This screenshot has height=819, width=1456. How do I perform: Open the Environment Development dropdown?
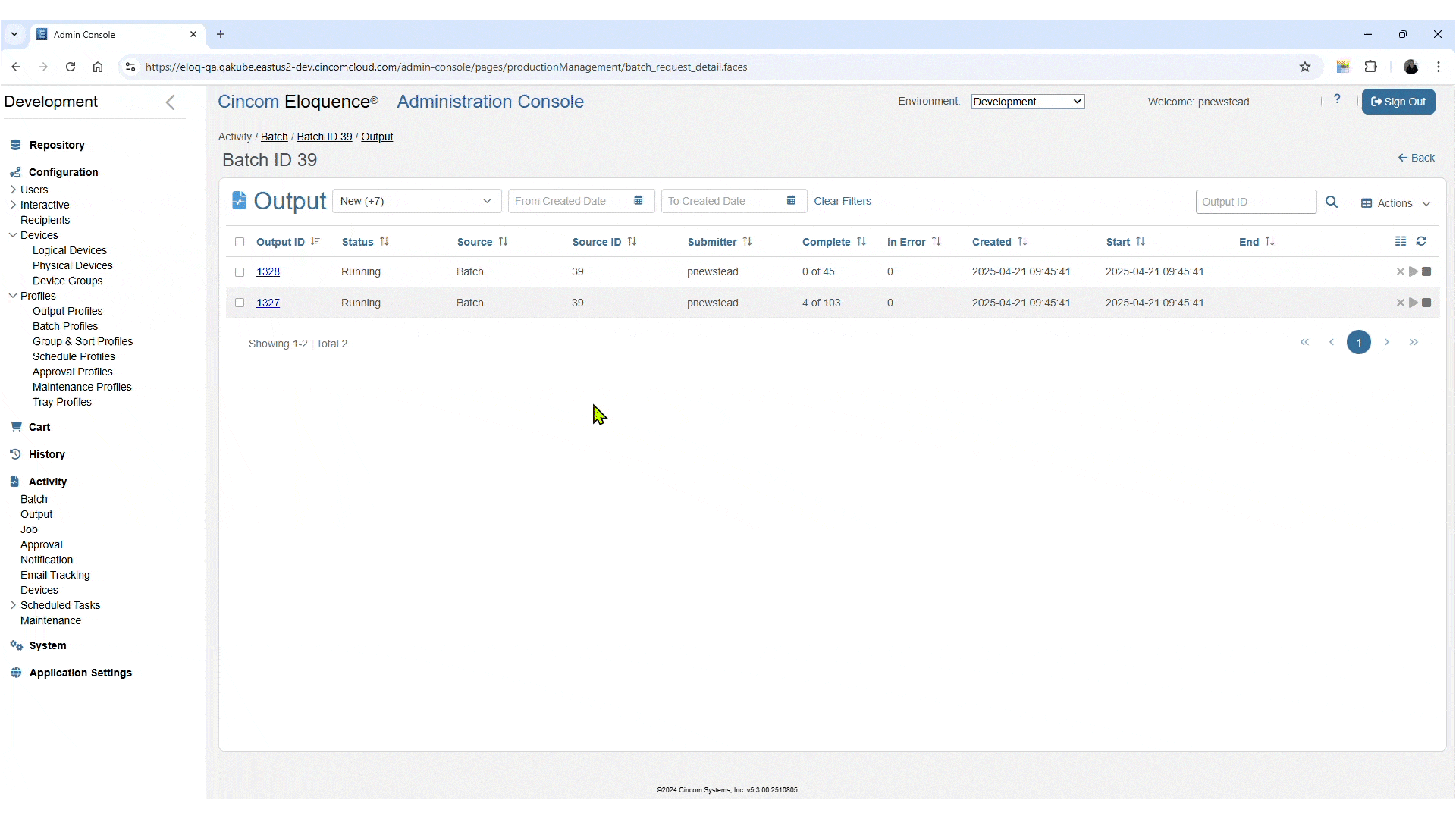click(1028, 102)
